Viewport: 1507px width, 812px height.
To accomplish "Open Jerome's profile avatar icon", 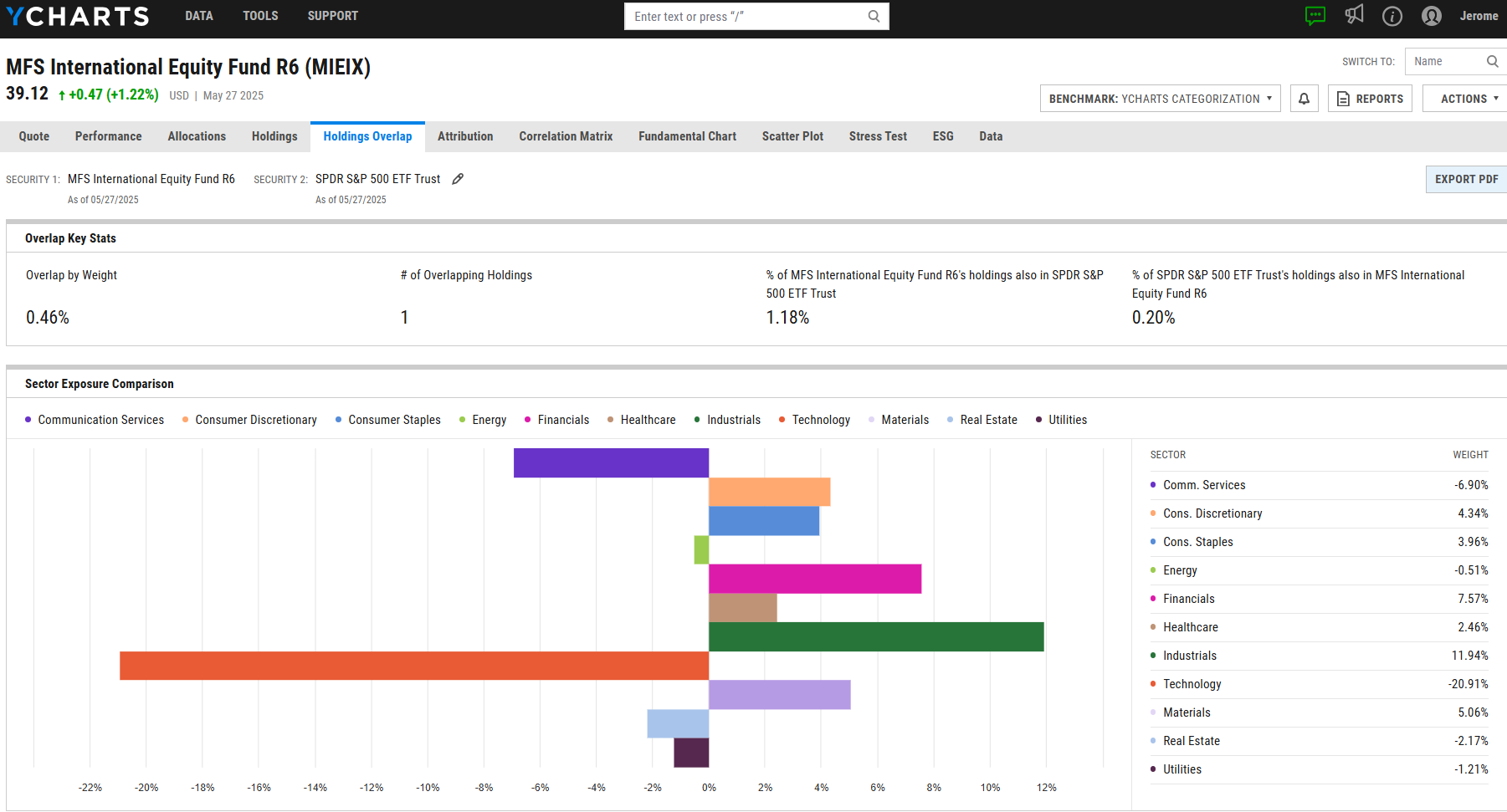I will pyautogui.click(x=1431, y=16).
